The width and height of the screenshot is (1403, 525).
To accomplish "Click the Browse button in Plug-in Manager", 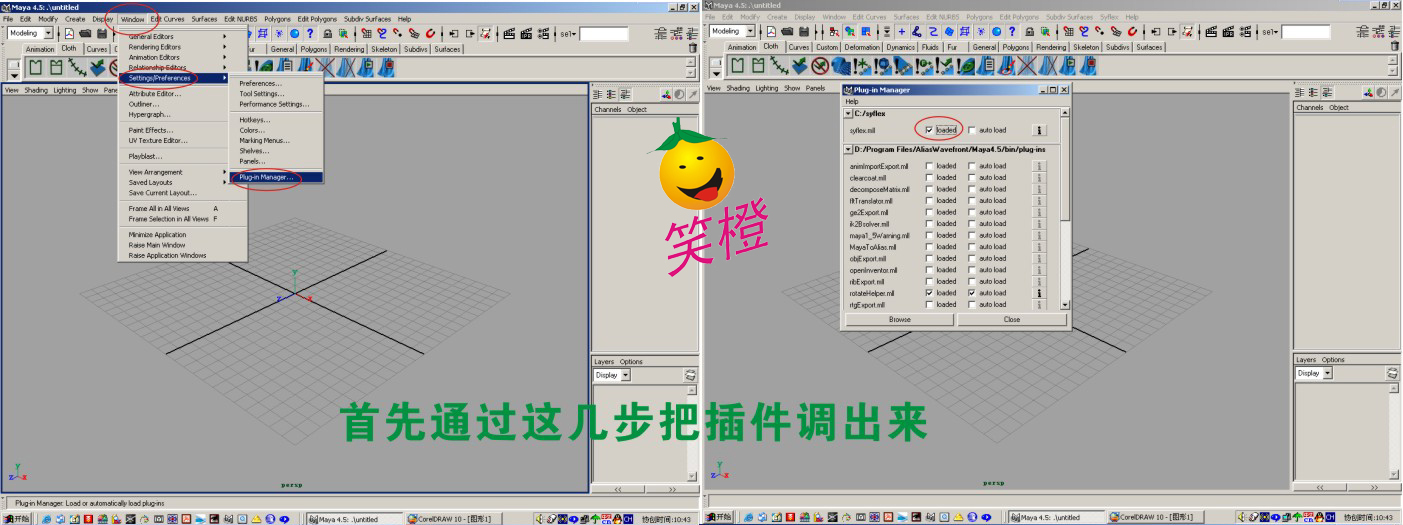I will coord(900,319).
